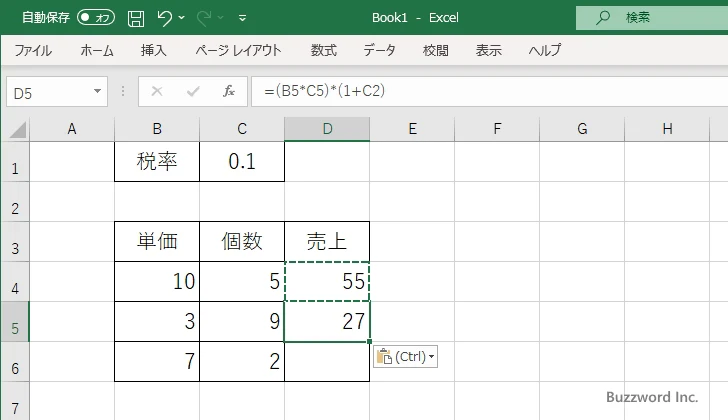Viewport: 728px width, 420px height.
Task: Open the ファイル tab
Action: [x=33, y=50]
